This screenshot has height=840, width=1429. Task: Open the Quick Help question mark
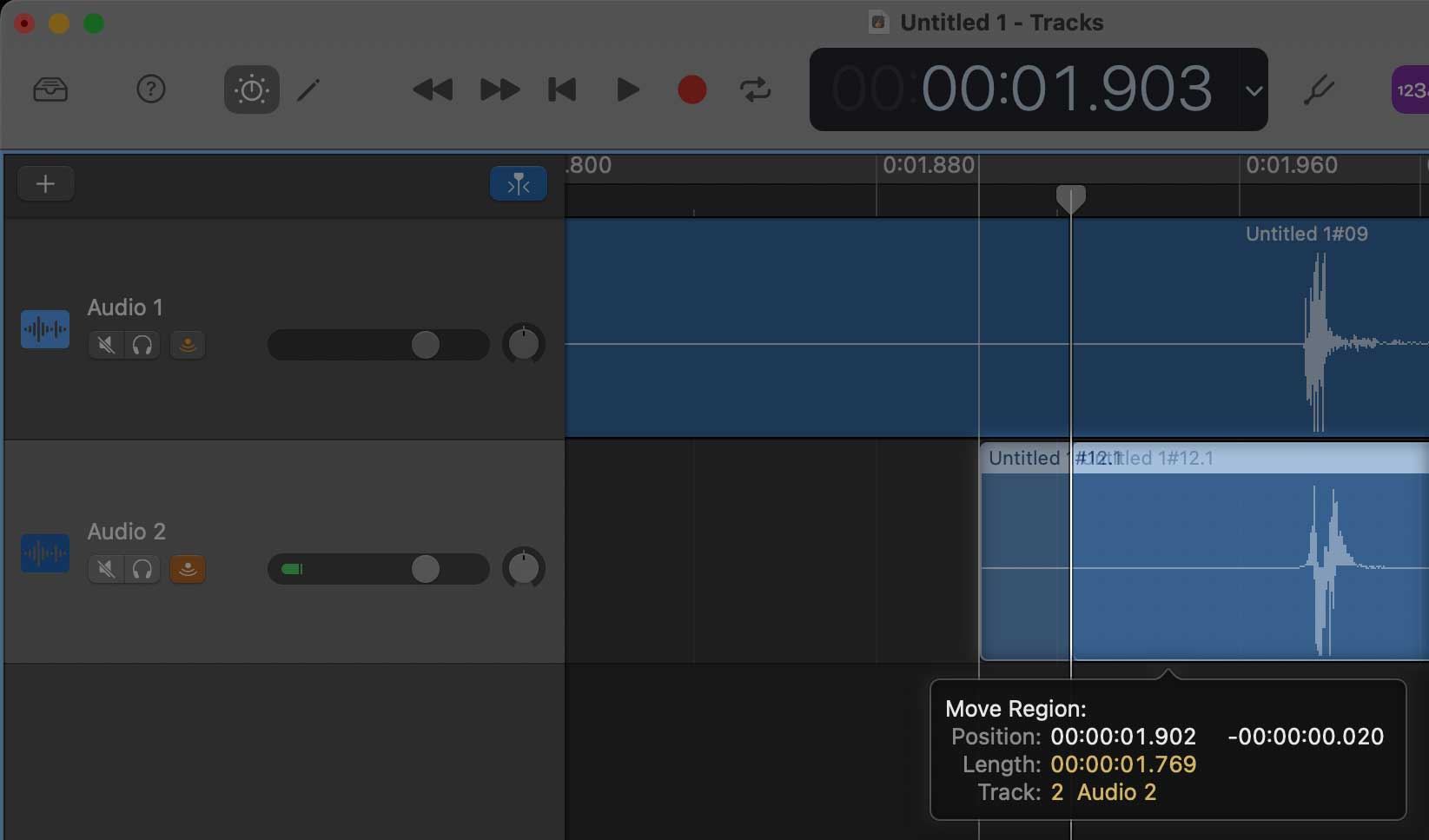point(151,89)
